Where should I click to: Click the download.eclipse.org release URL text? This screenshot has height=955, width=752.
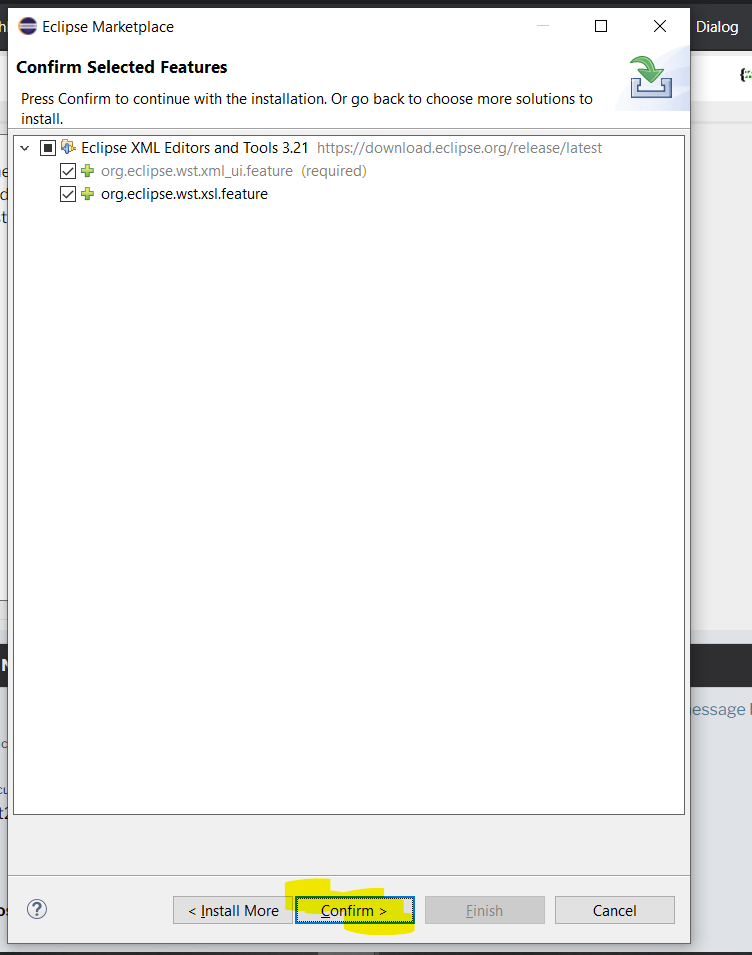tap(459, 148)
